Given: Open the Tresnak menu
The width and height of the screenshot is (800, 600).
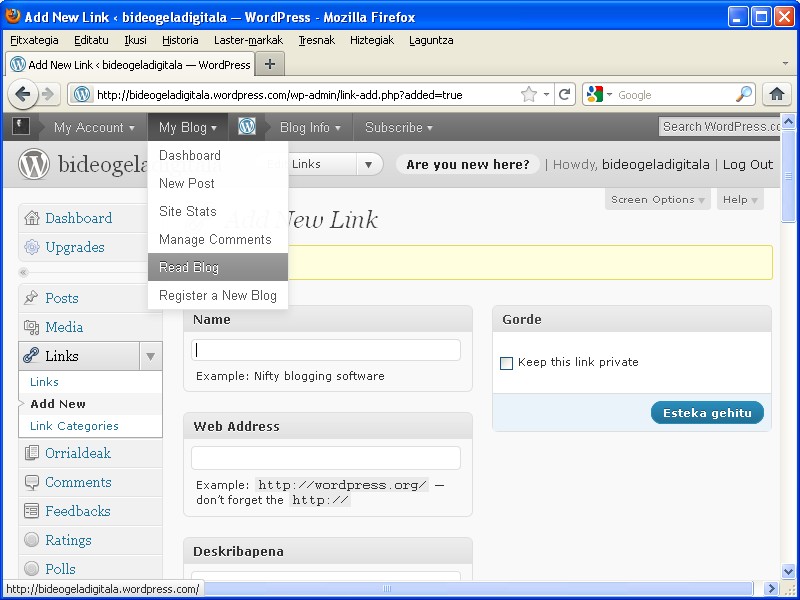Looking at the screenshot, I should point(316,40).
